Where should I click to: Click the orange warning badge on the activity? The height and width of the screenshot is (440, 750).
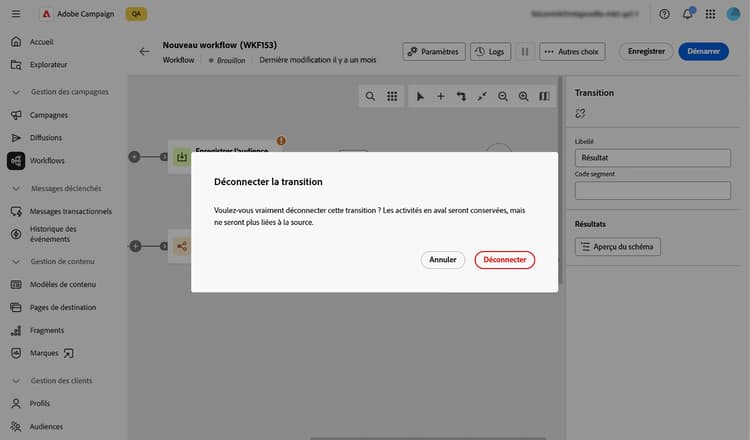(281, 141)
